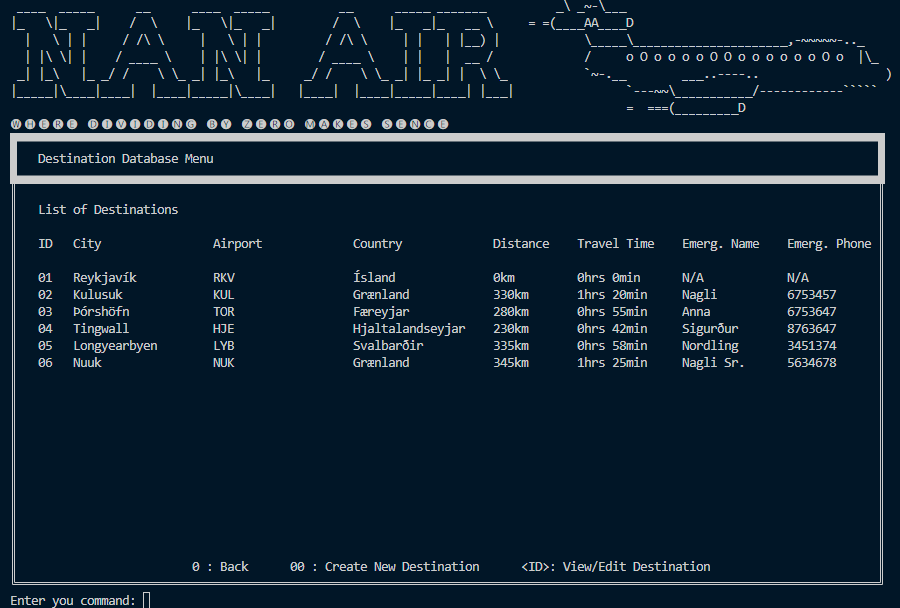This screenshot has height=608, width=900.
Task: Select the '0 : Back' option
Action: 220,567
